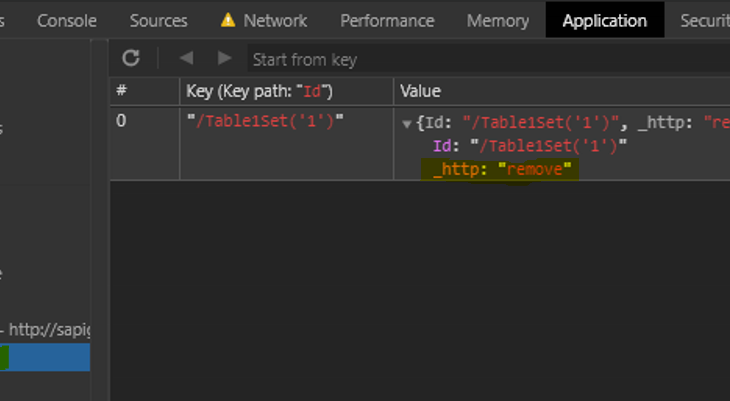The height and width of the screenshot is (401, 730).
Task: Select row index 0 cell
Action: point(145,143)
